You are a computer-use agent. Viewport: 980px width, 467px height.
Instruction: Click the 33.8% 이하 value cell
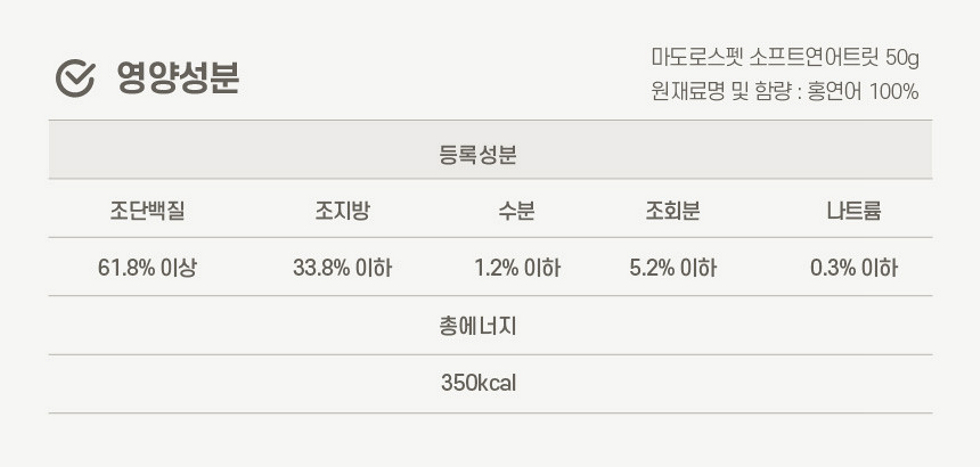342,268
